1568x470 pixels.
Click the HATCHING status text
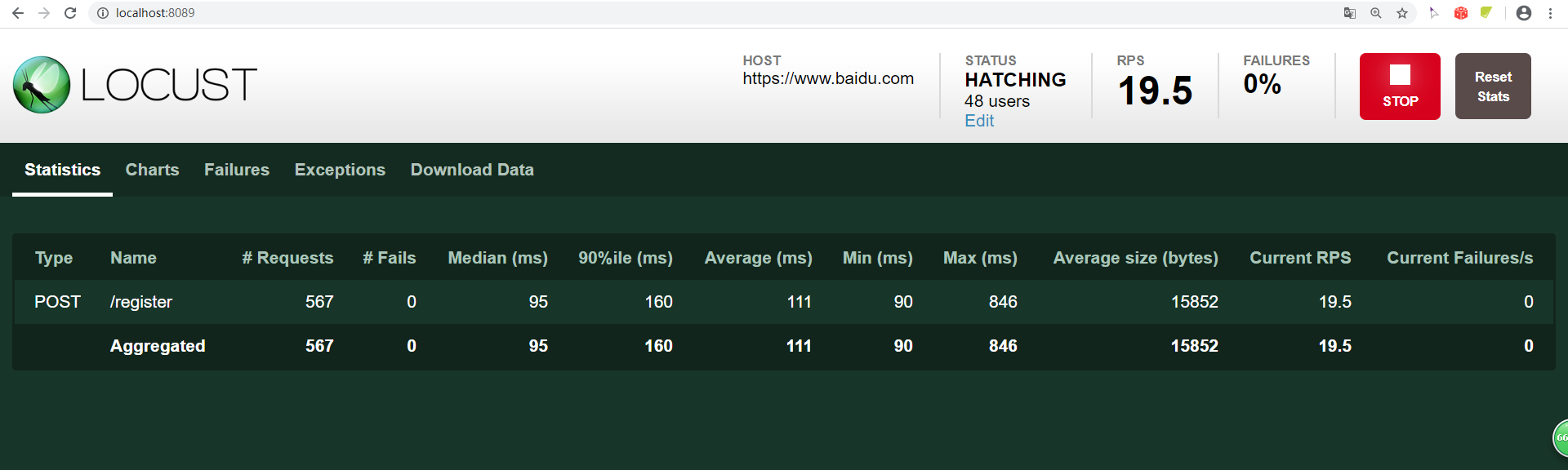click(1015, 80)
